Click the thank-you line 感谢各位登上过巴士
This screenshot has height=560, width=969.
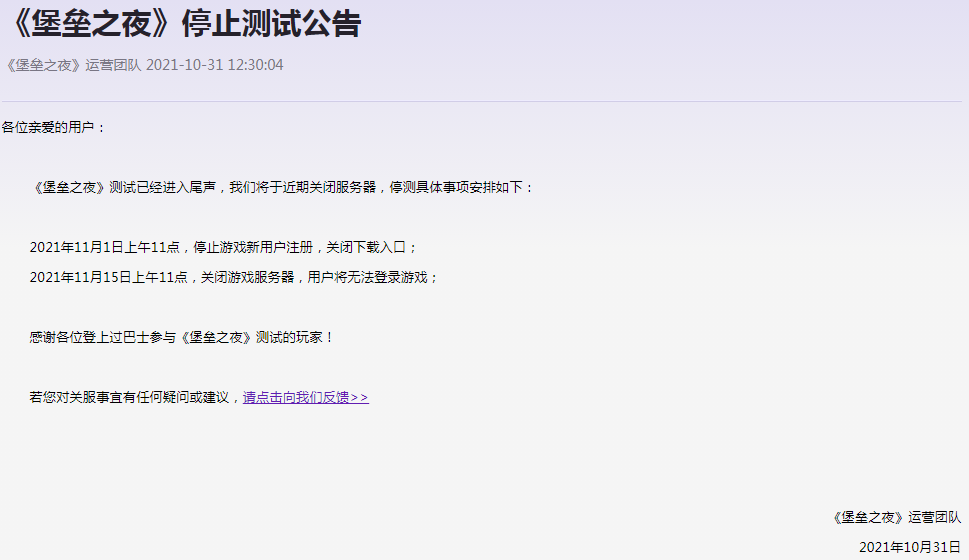182,337
